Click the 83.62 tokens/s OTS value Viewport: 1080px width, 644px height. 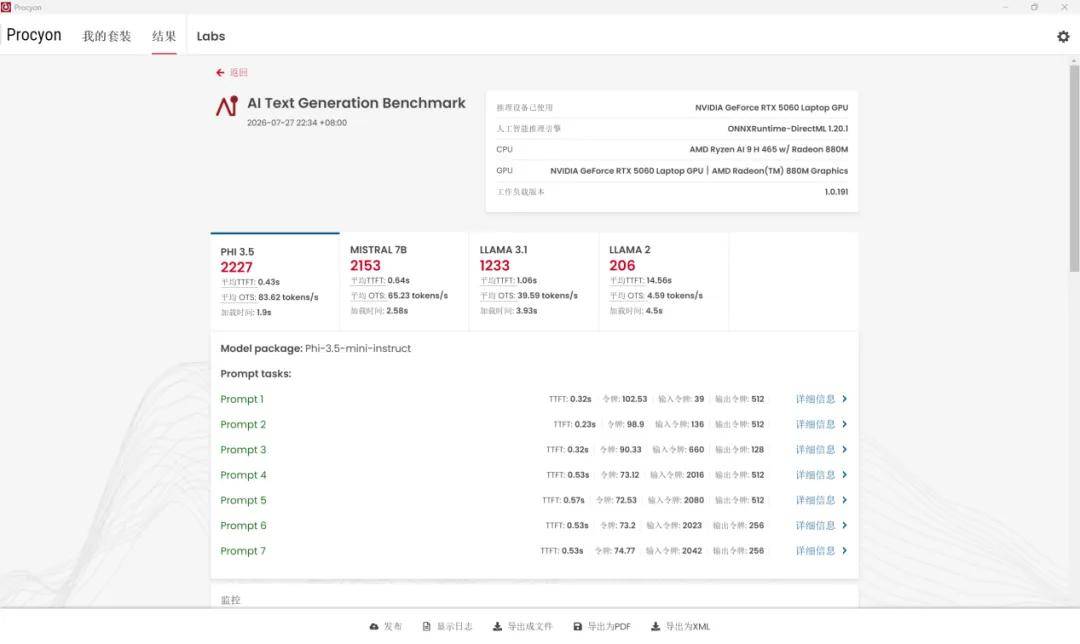point(289,298)
